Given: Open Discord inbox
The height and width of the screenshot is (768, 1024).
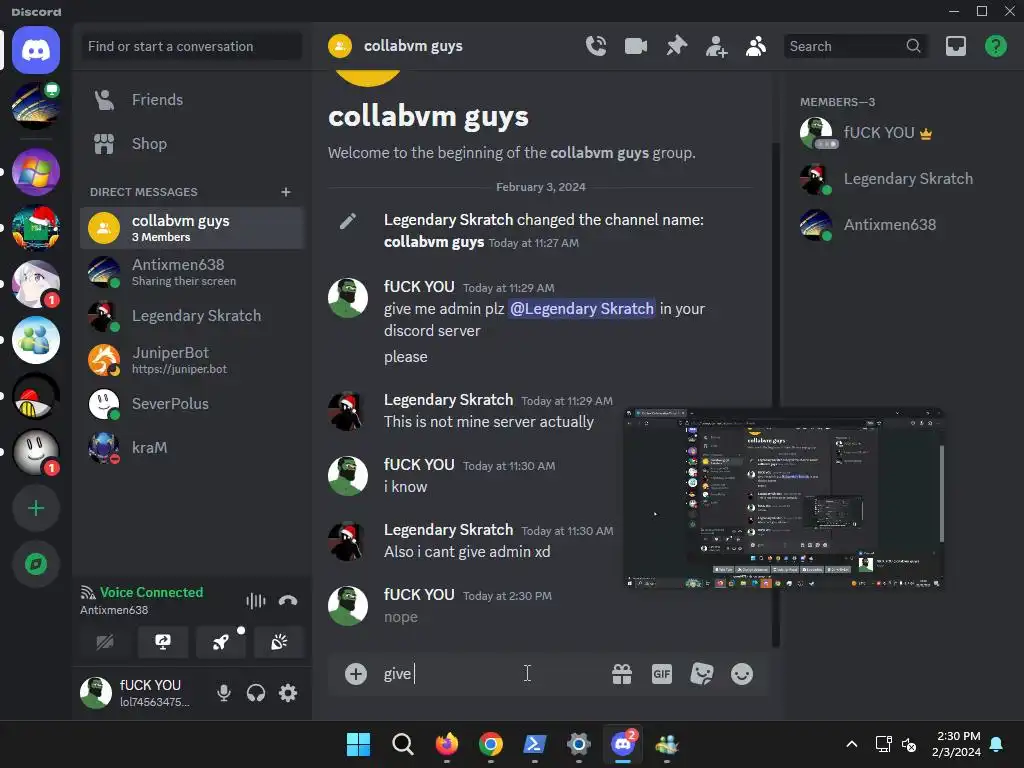Looking at the screenshot, I should point(955,46).
